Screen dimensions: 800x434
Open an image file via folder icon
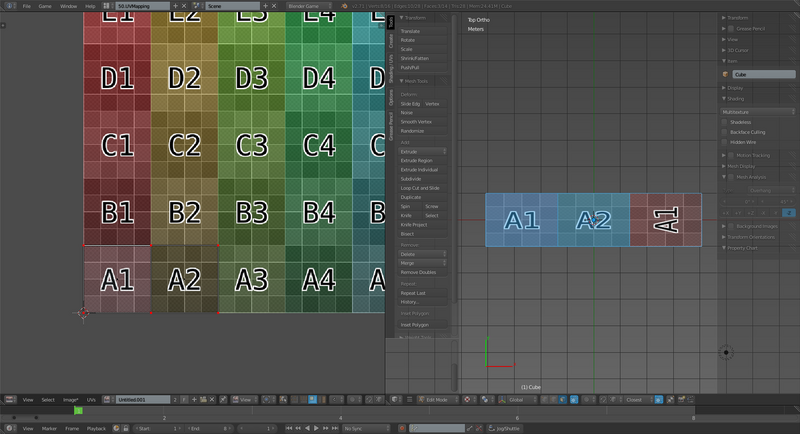[x=203, y=400]
